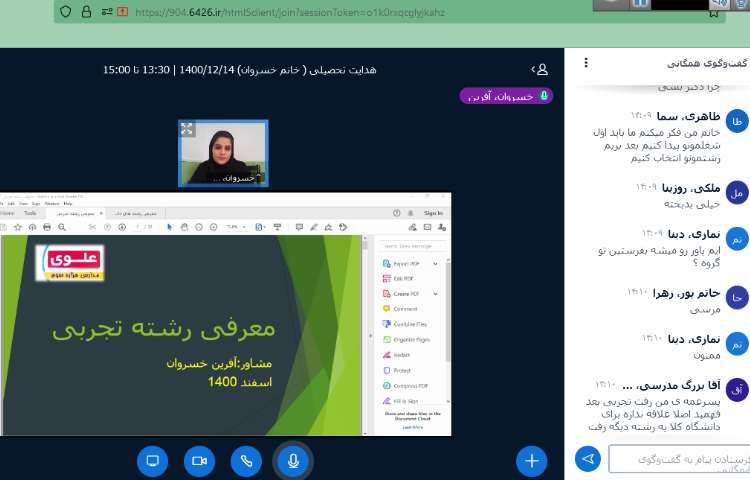This screenshot has width=750, height=480.
Task: Click the chat avatar beside the 'خیلی بدبخته' message
Action: (x=737, y=193)
